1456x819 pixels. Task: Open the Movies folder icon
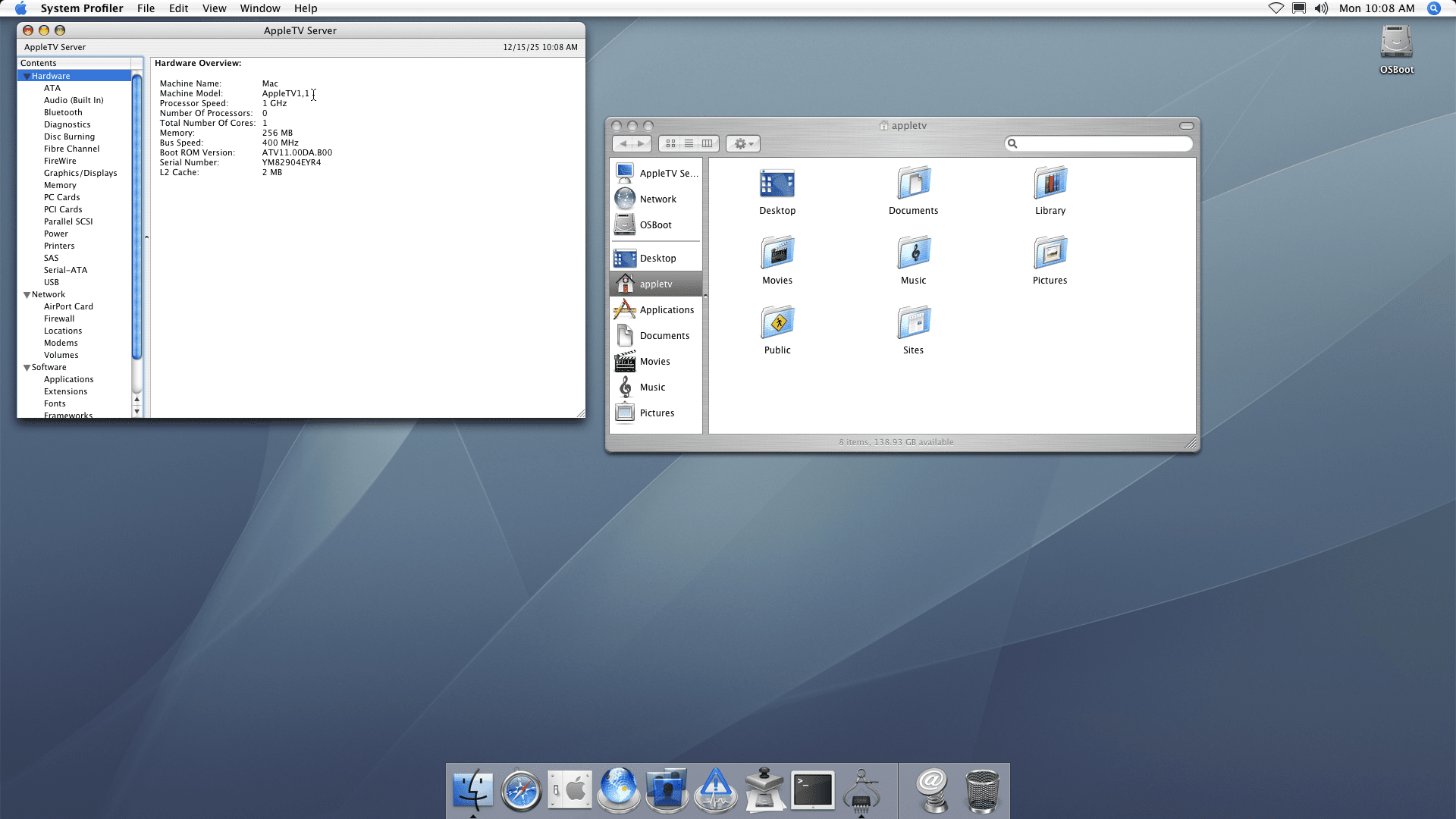777,254
